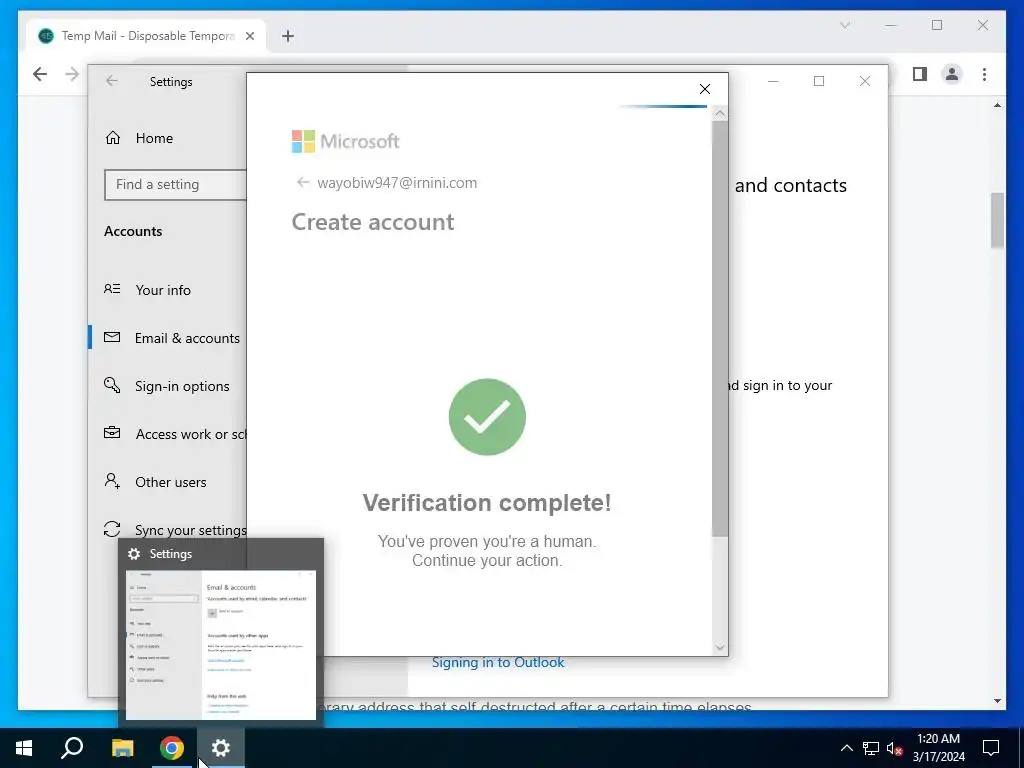Click the Microsoft logo in dialog
Image resolution: width=1024 pixels, height=768 pixels.
[x=345, y=141]
